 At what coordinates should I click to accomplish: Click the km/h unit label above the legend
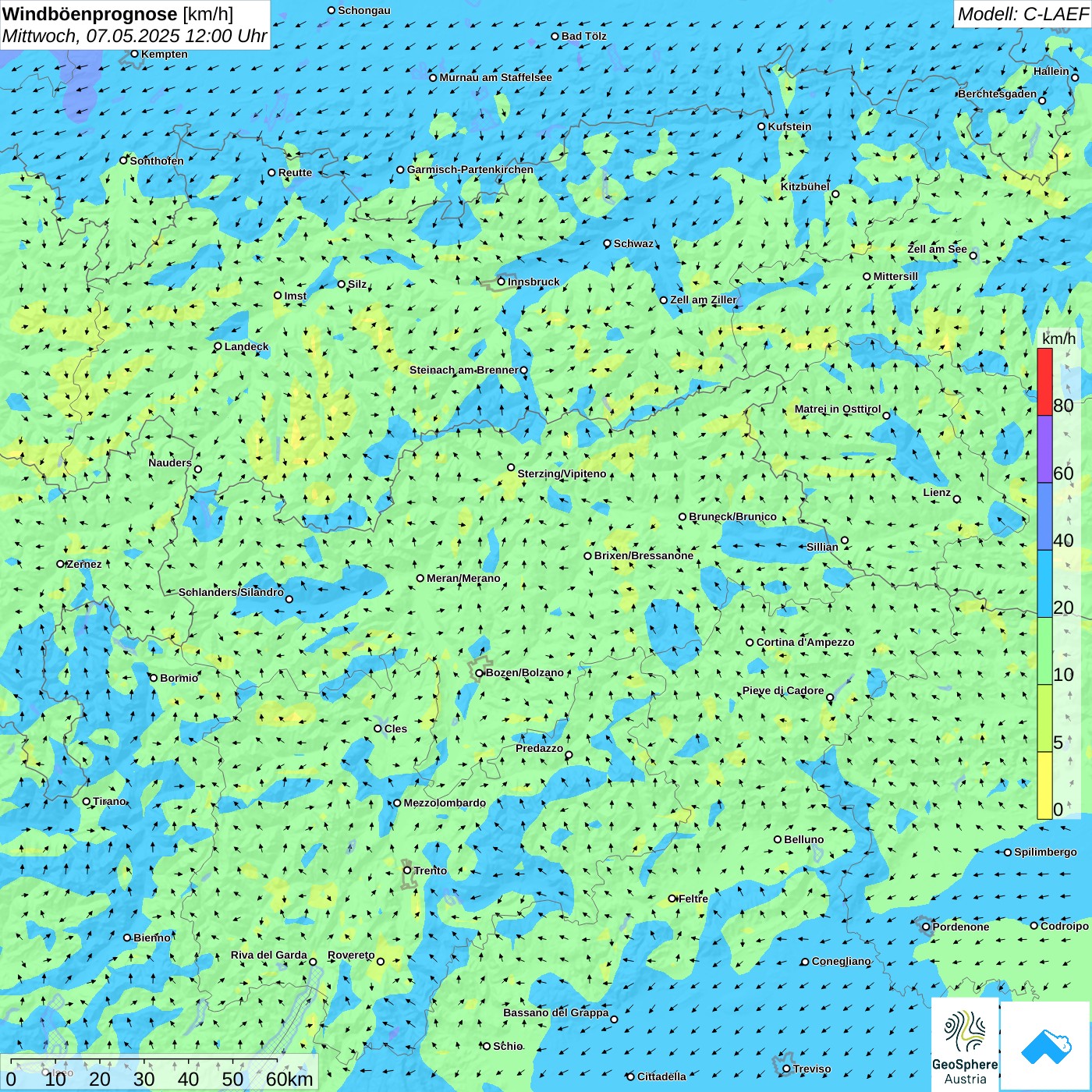[x=1058, y=339]
